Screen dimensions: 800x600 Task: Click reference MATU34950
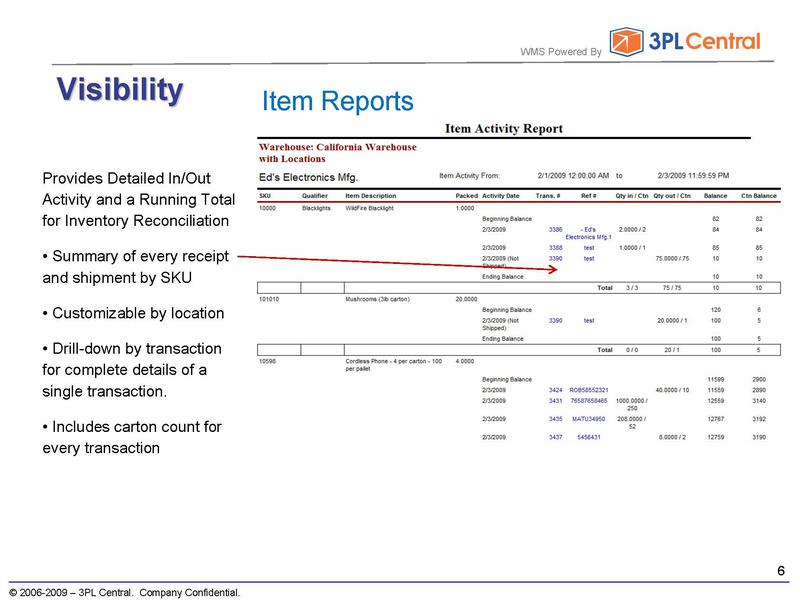(588, 419)
